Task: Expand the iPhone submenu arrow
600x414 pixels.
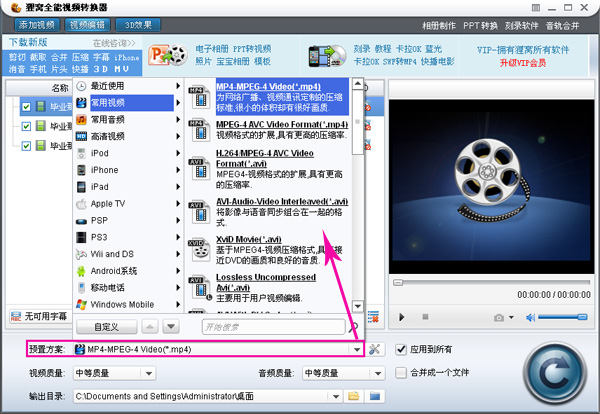Action: tap(178, 170)
